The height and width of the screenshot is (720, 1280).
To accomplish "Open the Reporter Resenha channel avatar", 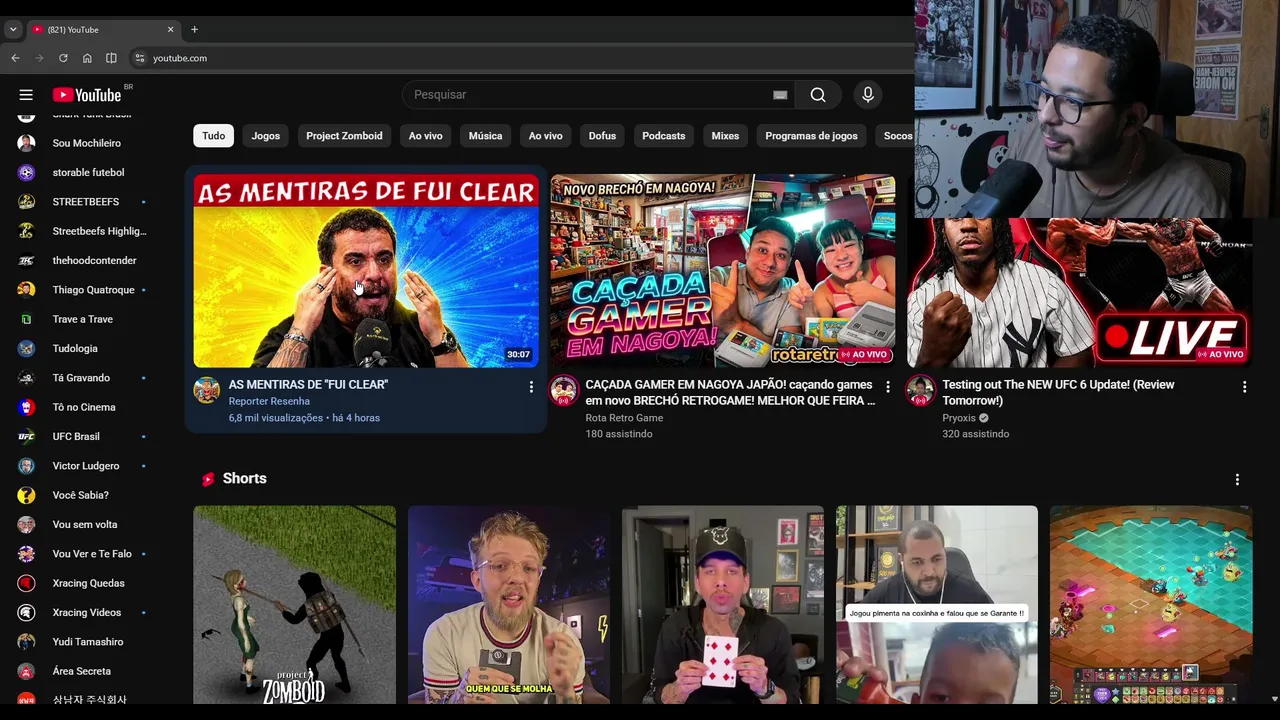I will tap(207, 391).
